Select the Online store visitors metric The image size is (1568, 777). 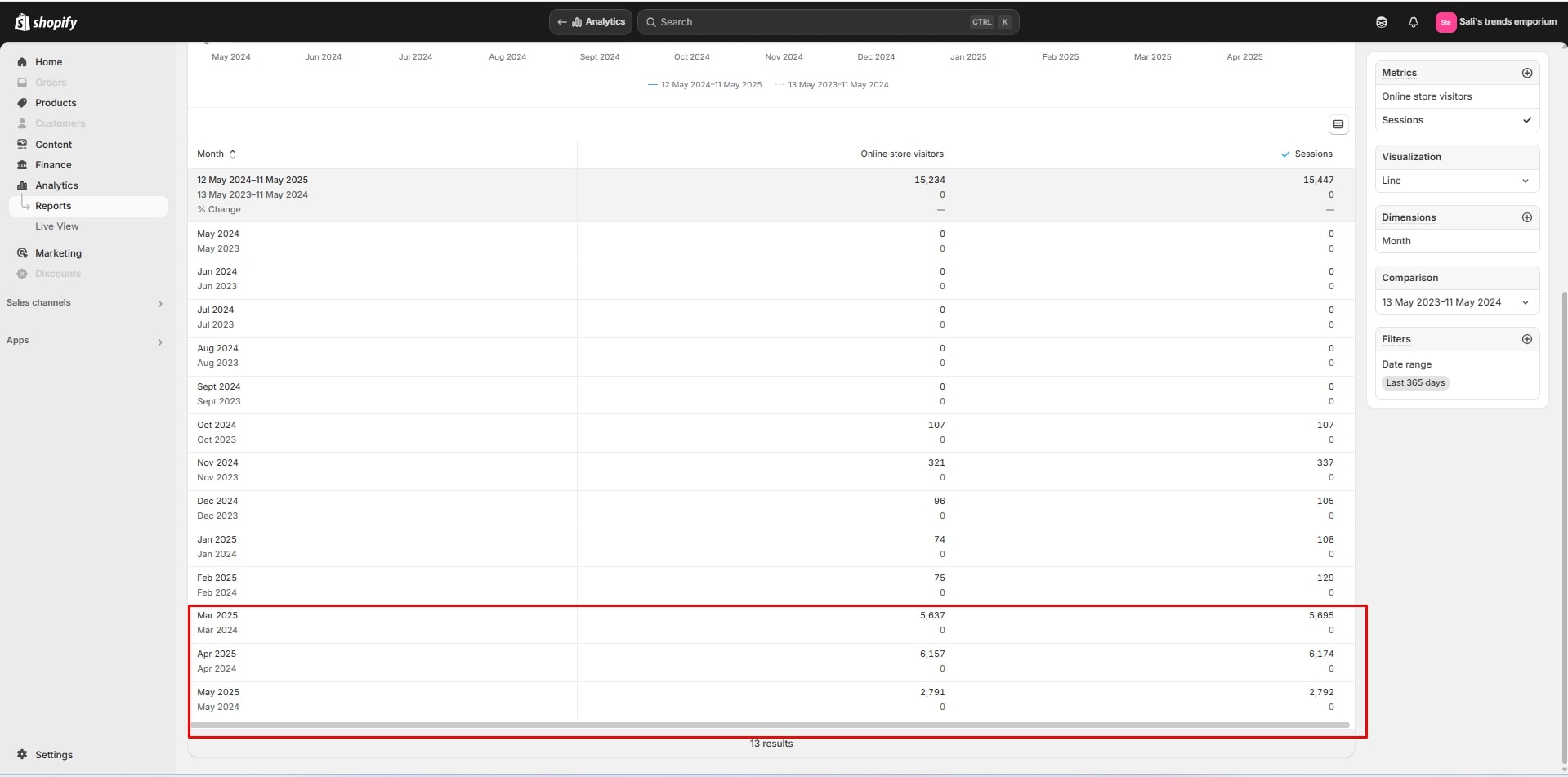1427,96
